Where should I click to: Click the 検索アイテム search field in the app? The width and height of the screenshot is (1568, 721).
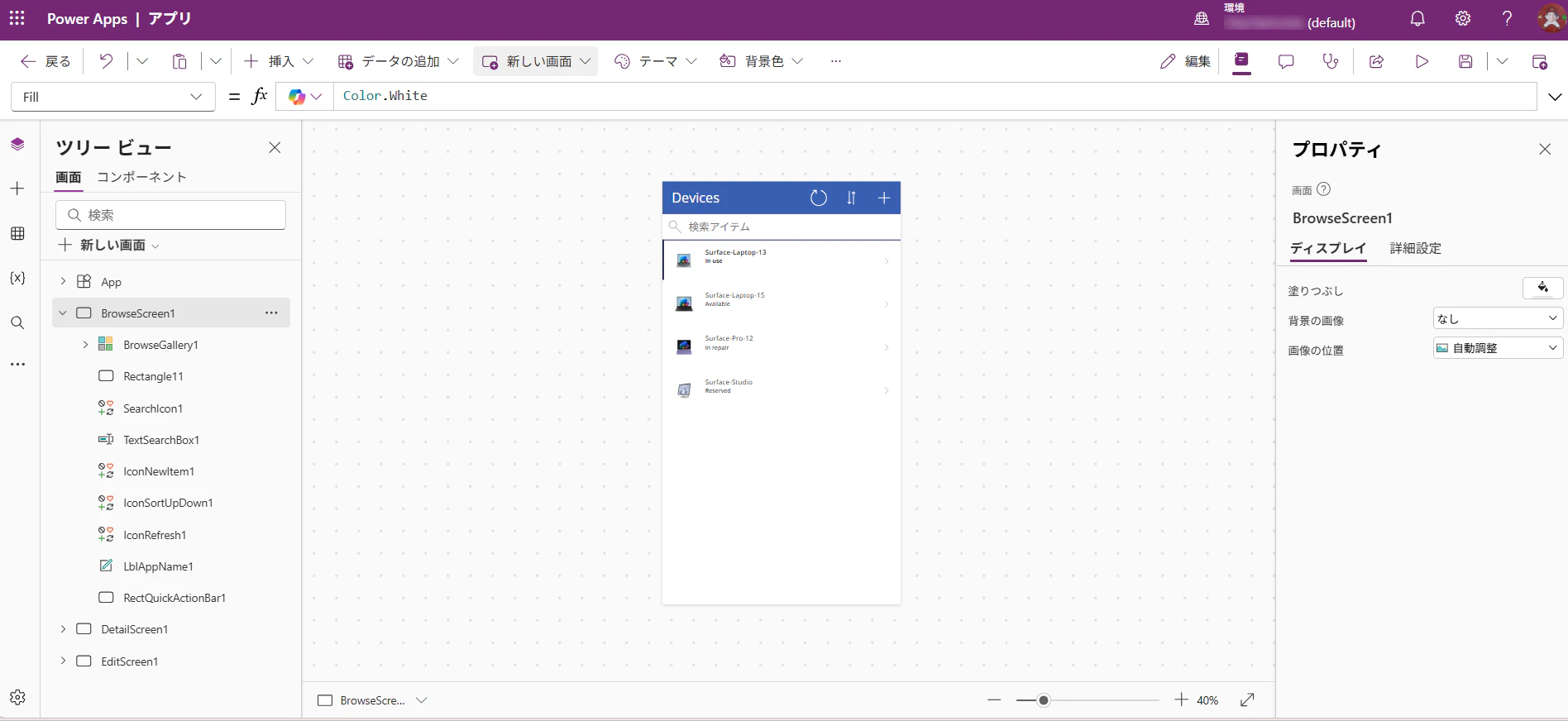tap(782, 227)
